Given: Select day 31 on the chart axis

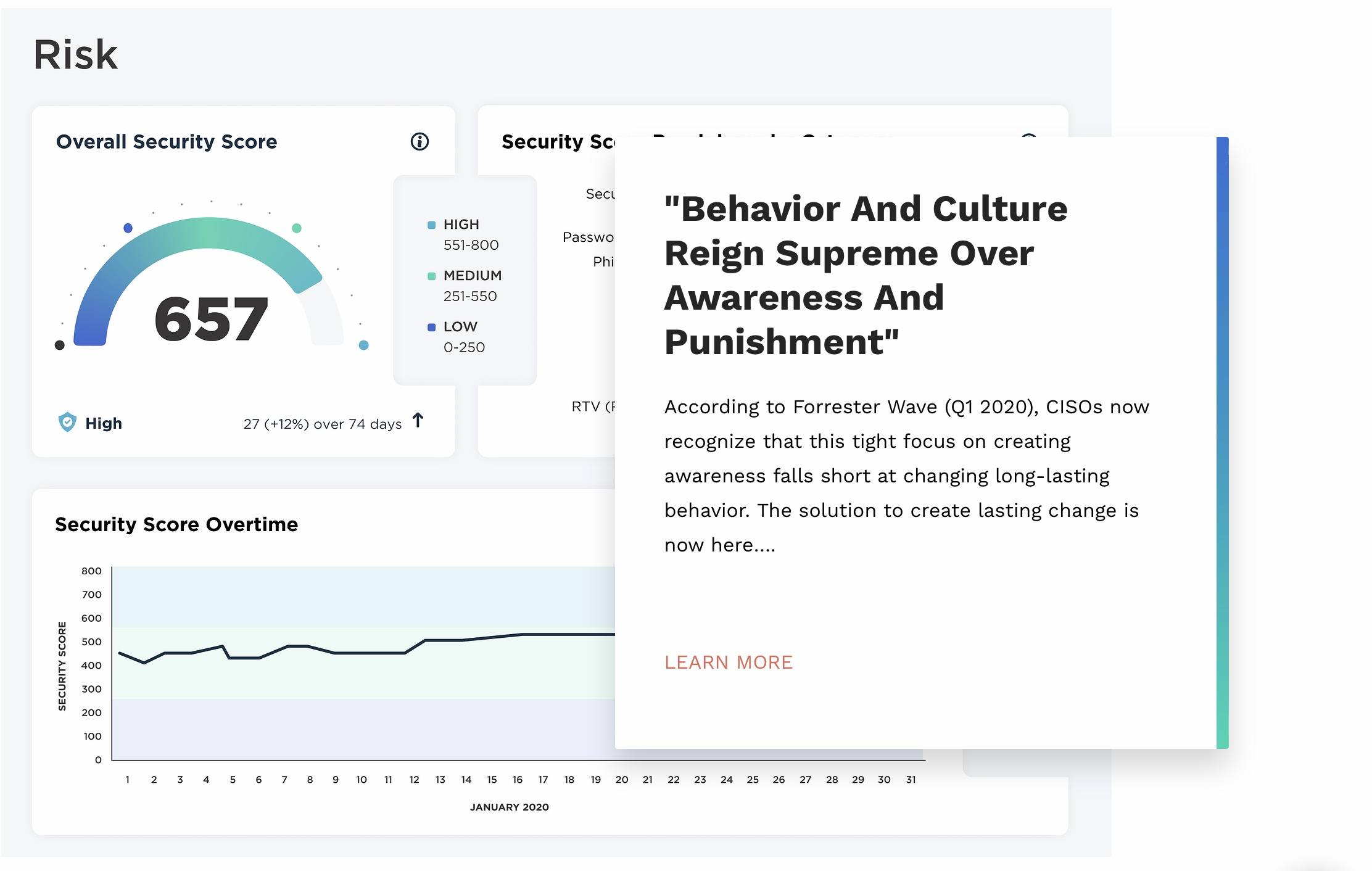Looking at the screenshot, I should [911, 780].
